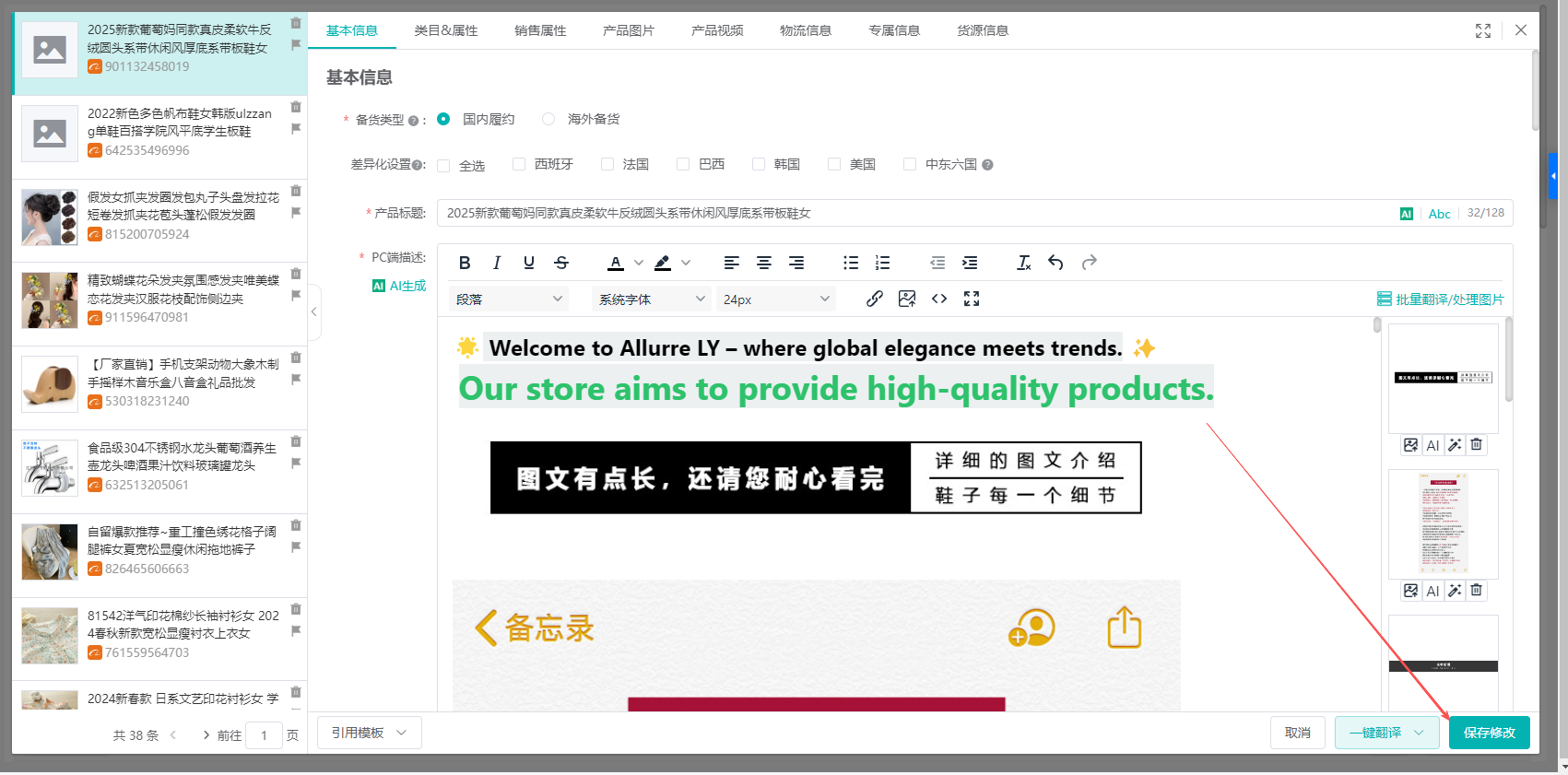Expand the description editor to fullscreen
The image size is (1568, 775).
(x=972, y=299)
